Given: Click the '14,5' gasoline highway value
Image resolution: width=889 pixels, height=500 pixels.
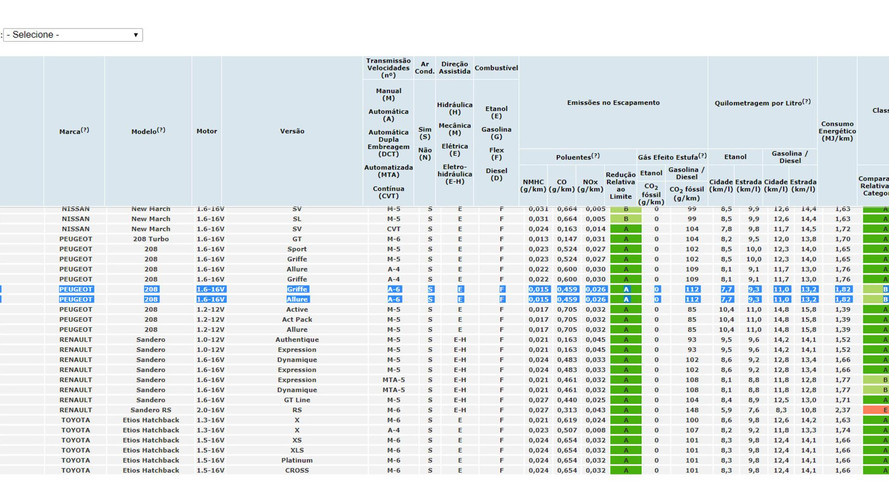Looking at the screenshot, I should [x=808, y=229].
